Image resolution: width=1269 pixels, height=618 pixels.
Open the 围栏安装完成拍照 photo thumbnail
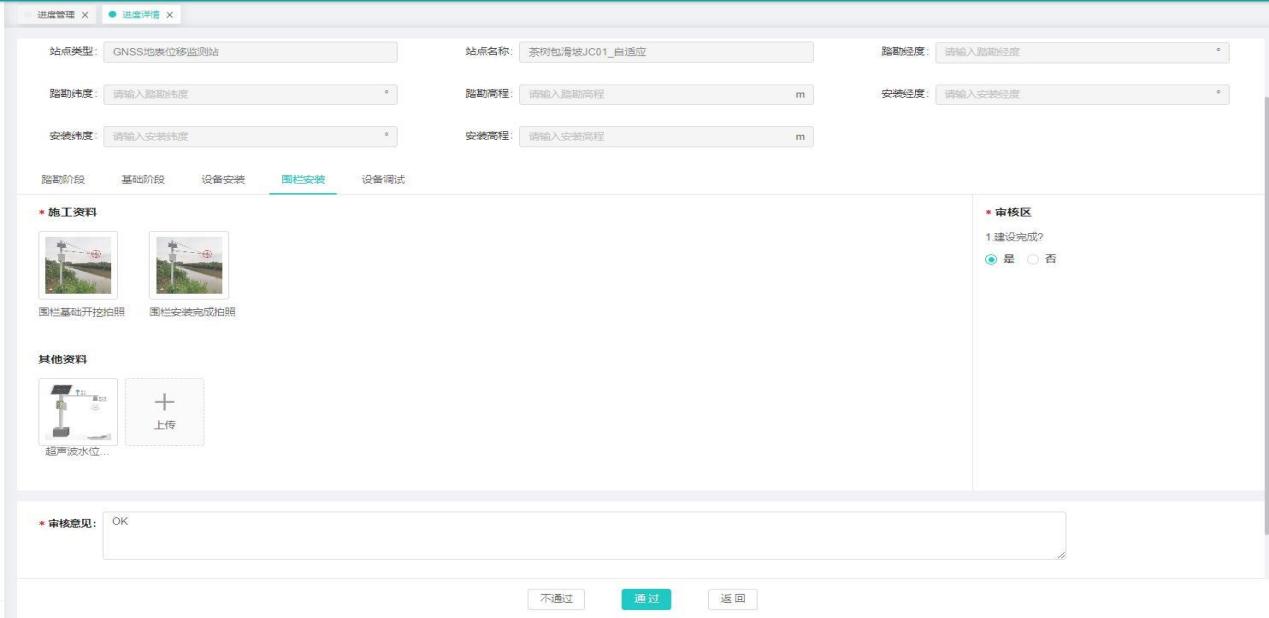pyautogui.click(x=189, y=265)
